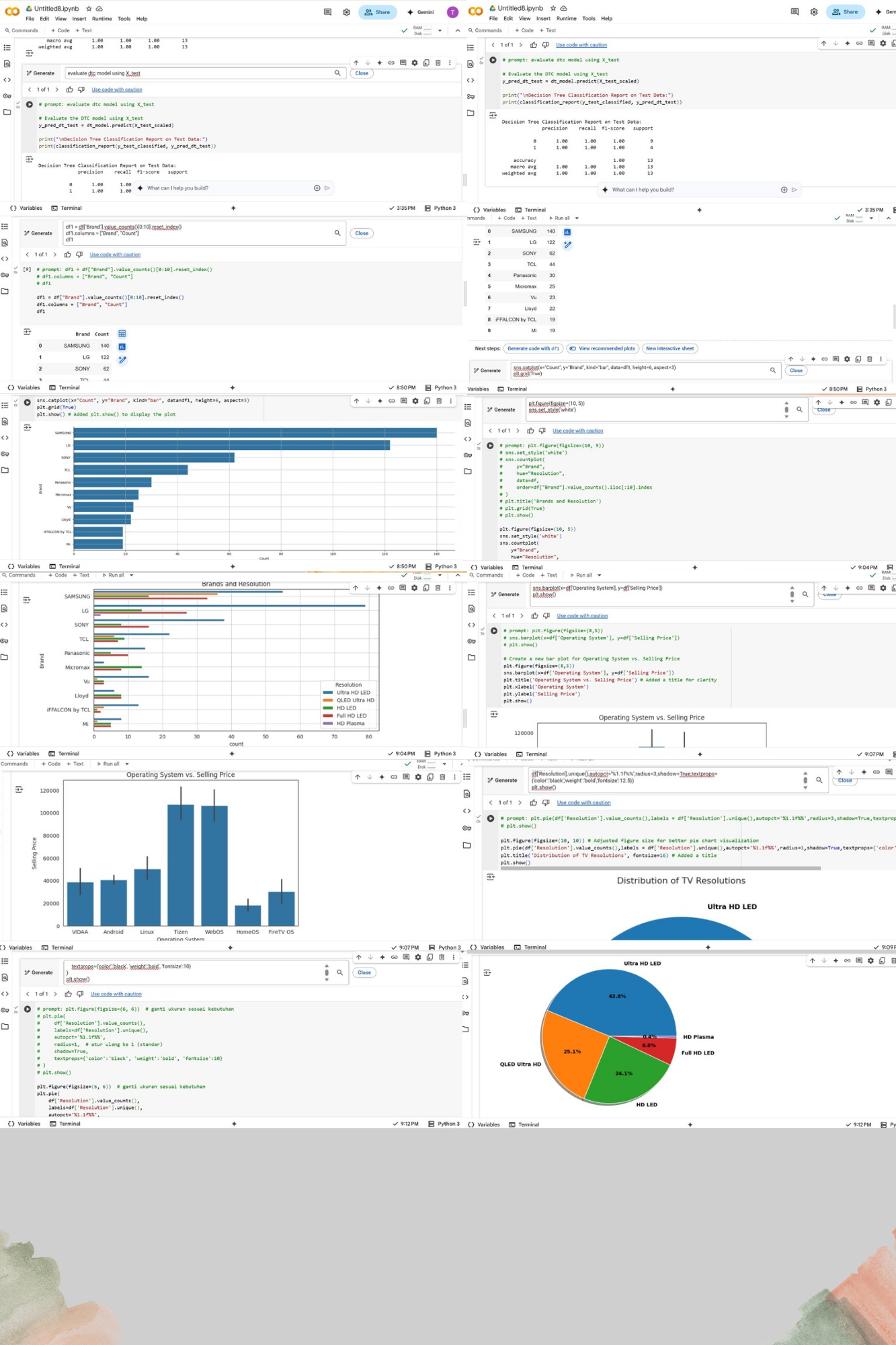
Task: Open cell settings gear above the sns.catplot prompt
Action: (847, 359)
